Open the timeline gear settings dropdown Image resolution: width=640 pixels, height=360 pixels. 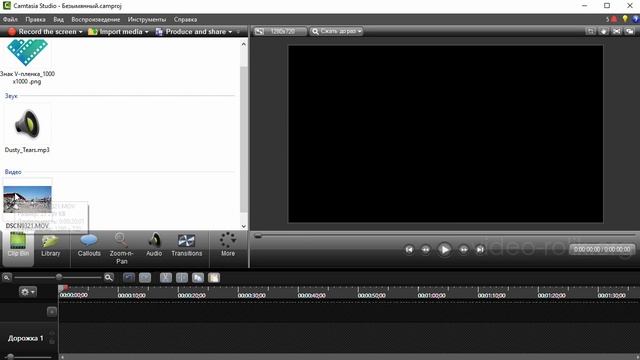click(x=28, y=292)
